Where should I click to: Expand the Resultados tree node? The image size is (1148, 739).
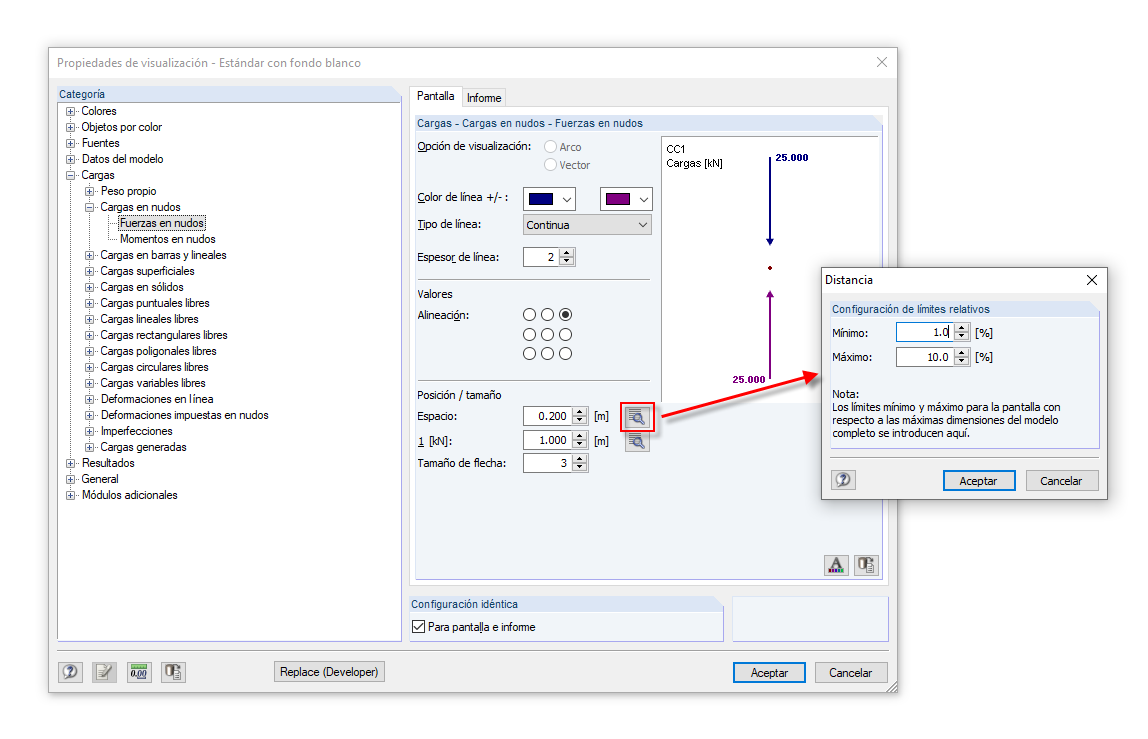71,464
